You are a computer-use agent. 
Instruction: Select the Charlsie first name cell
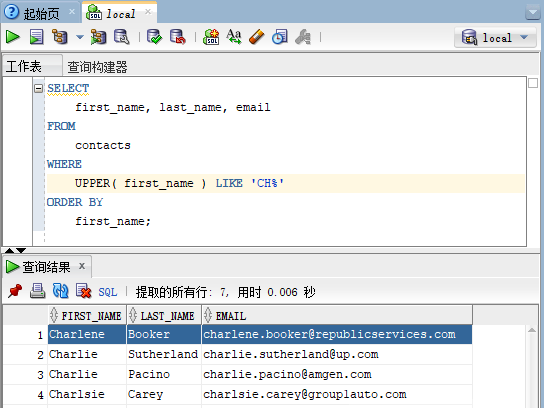(x=87, y=394)
